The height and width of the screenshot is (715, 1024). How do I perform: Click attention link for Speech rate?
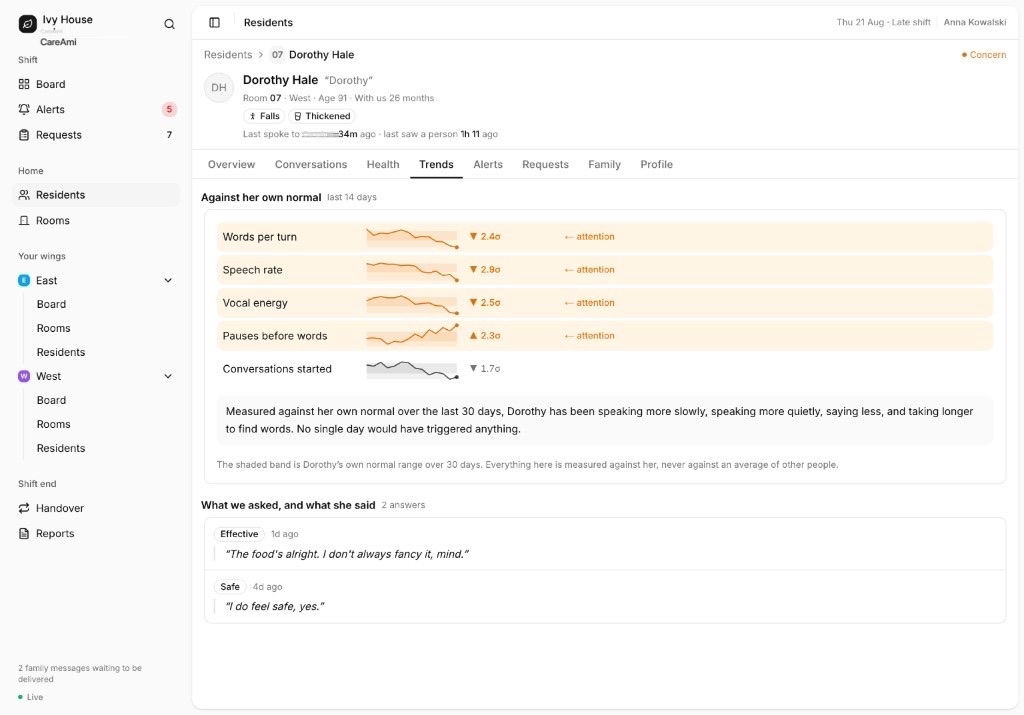(x=589, y=270)
